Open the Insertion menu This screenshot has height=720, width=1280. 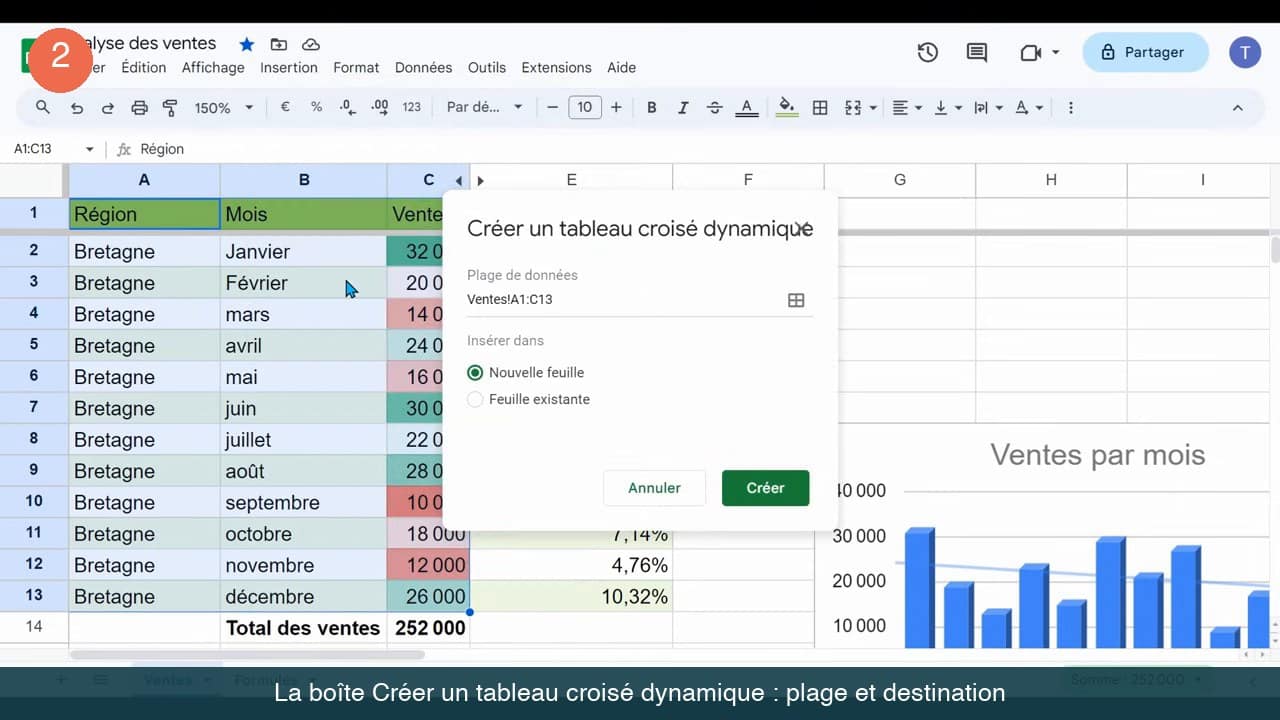point(289,67)
